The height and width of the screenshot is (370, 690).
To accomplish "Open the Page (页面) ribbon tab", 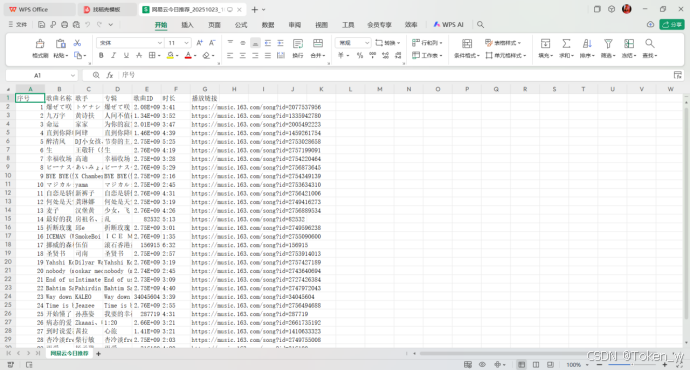I will click(214, 25).
